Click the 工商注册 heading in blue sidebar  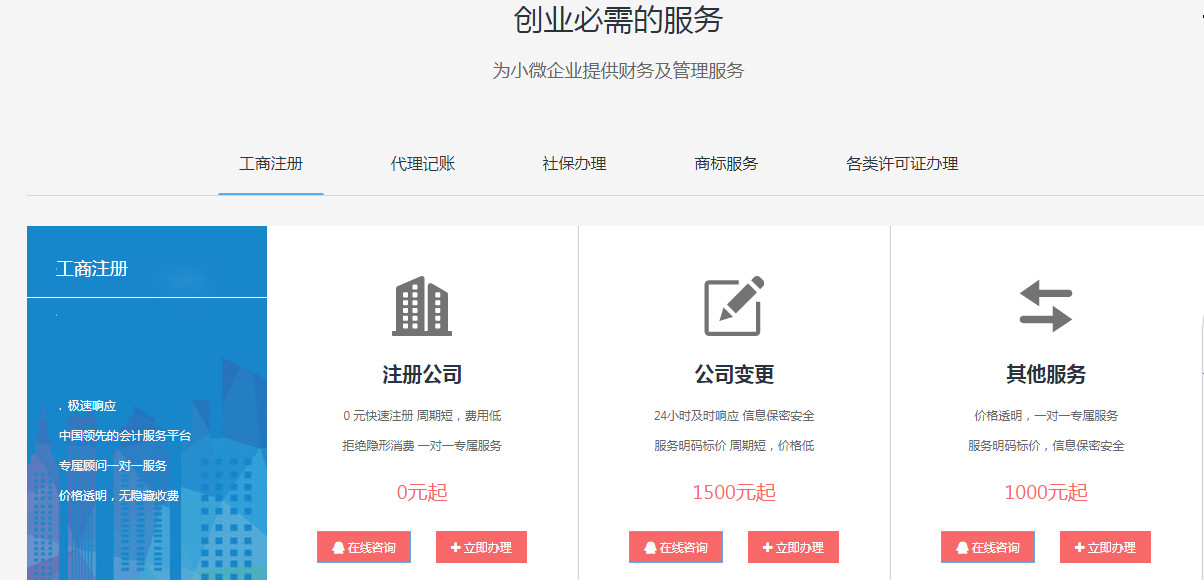(x=92, y=269)
